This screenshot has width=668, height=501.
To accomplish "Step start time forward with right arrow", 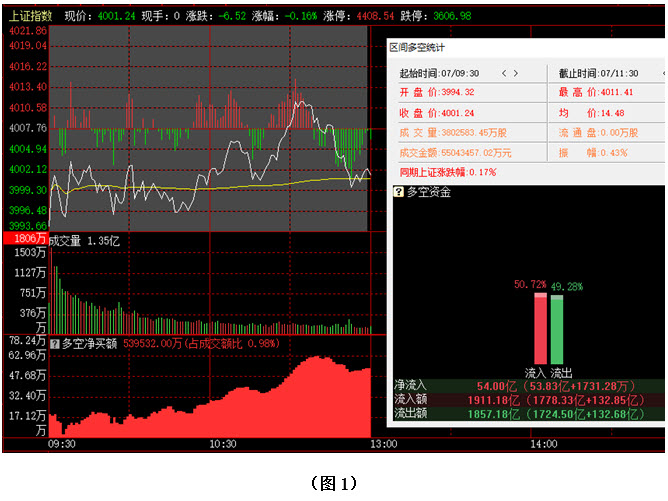I will [515, 73].
